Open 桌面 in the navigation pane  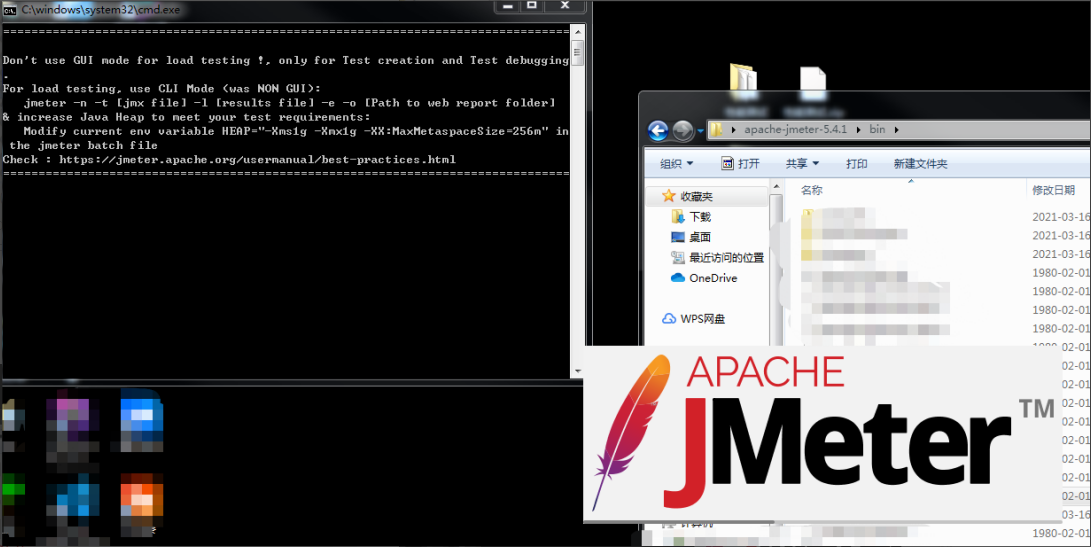(700, 237)
